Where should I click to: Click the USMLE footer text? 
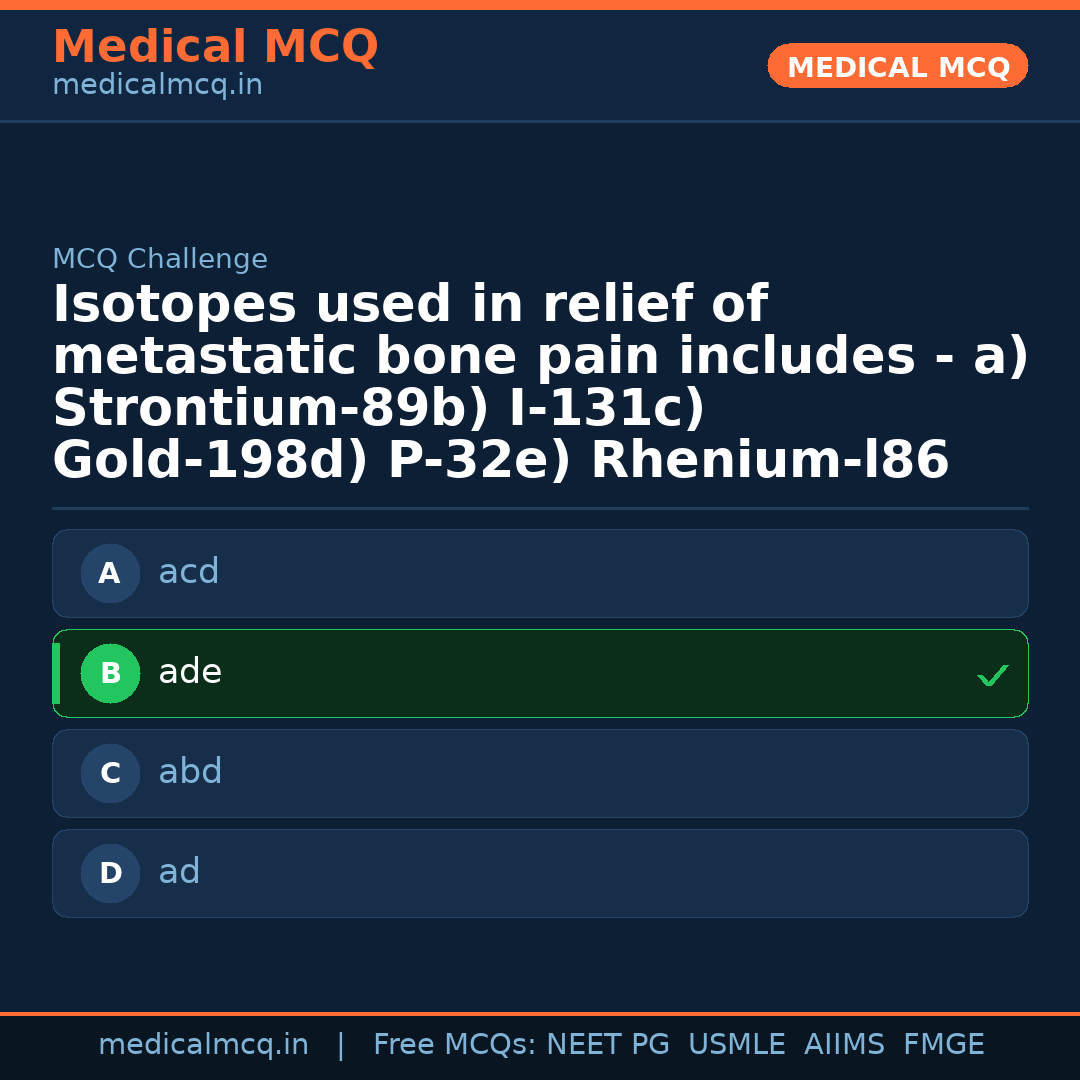pos(736,1045)
